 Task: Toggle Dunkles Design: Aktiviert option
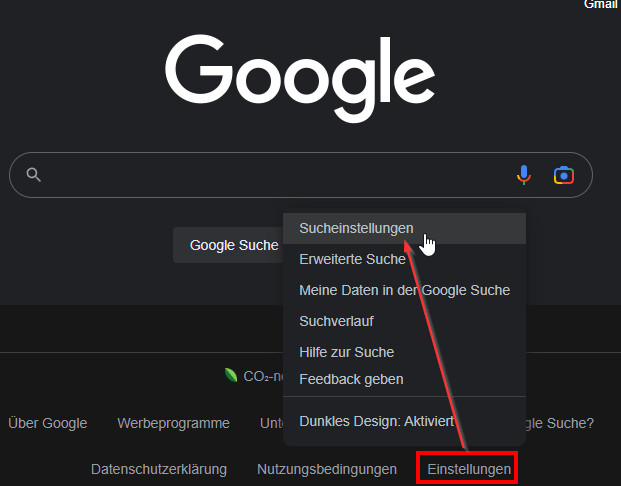(376, 421)
